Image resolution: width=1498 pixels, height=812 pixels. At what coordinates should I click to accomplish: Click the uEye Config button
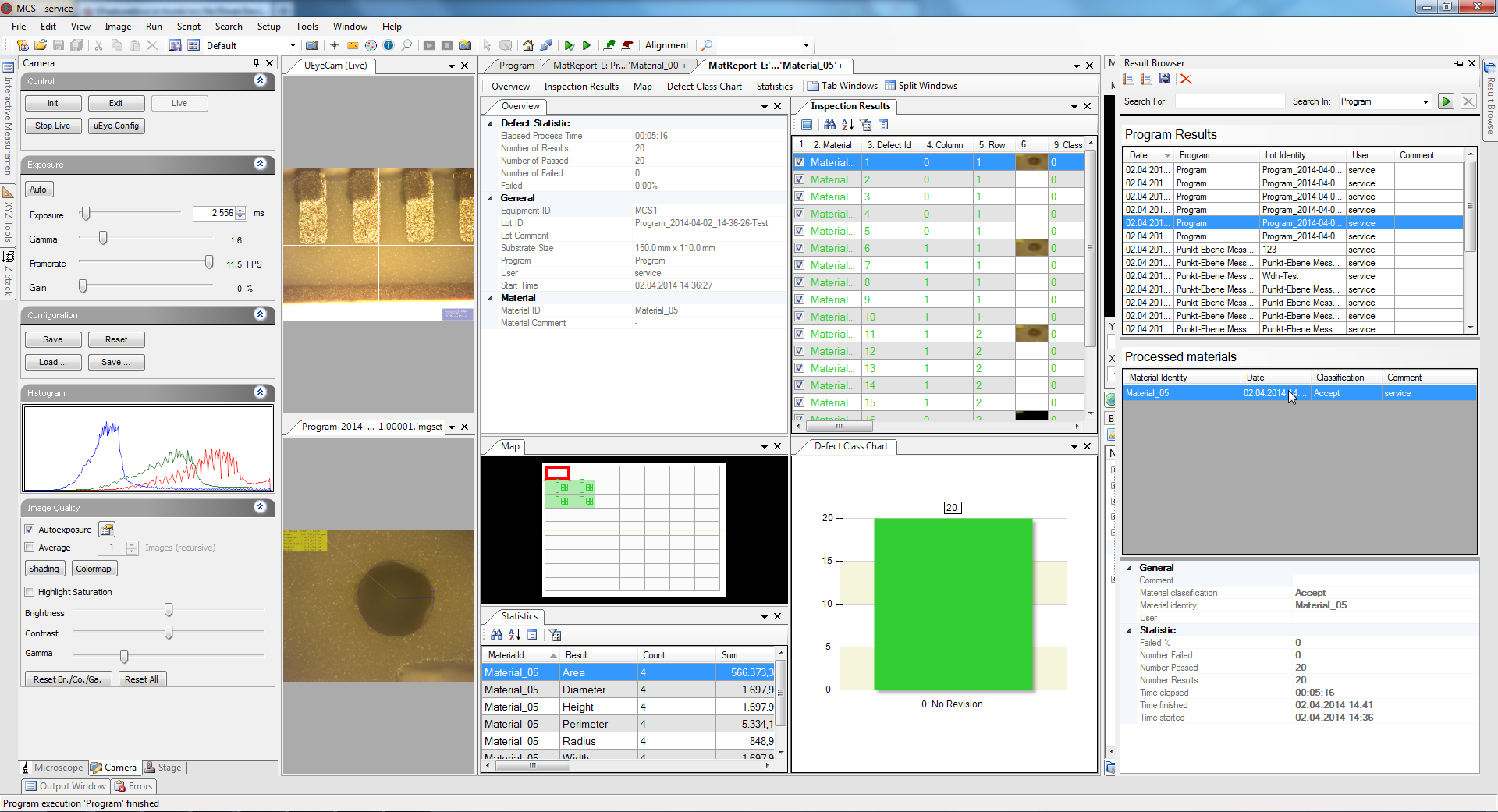coord(116,126)
